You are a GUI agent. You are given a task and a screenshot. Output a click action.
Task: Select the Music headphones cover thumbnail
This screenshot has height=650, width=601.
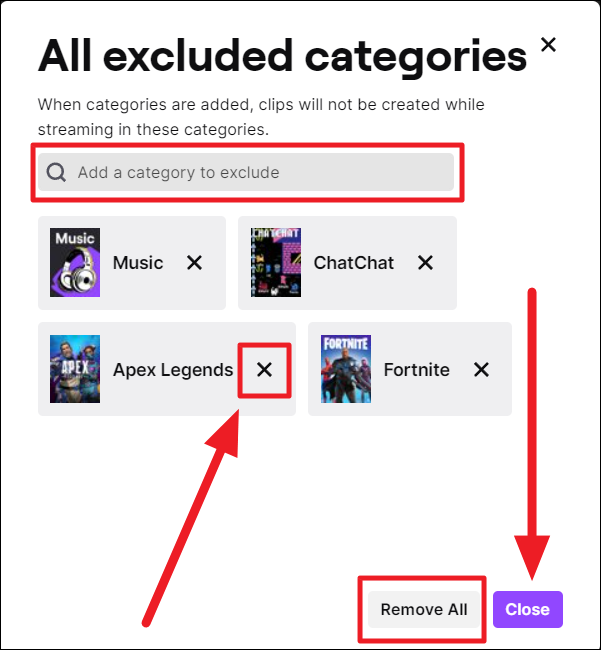click(x=75, y=262)
